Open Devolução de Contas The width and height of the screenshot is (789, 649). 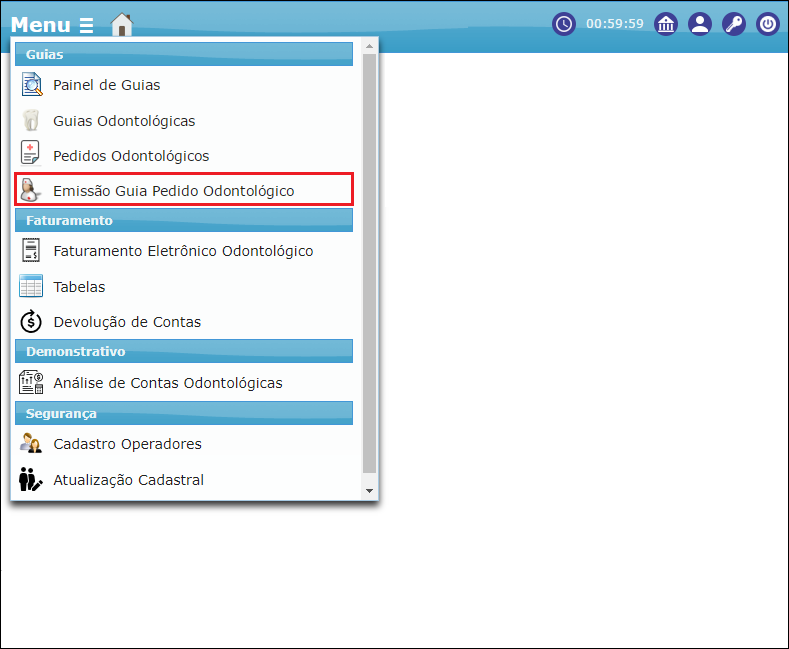[127, 322]
